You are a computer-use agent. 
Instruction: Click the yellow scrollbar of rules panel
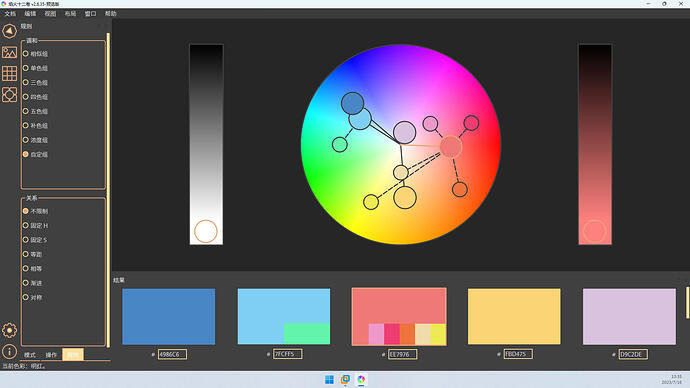click(x=108, y=189)
